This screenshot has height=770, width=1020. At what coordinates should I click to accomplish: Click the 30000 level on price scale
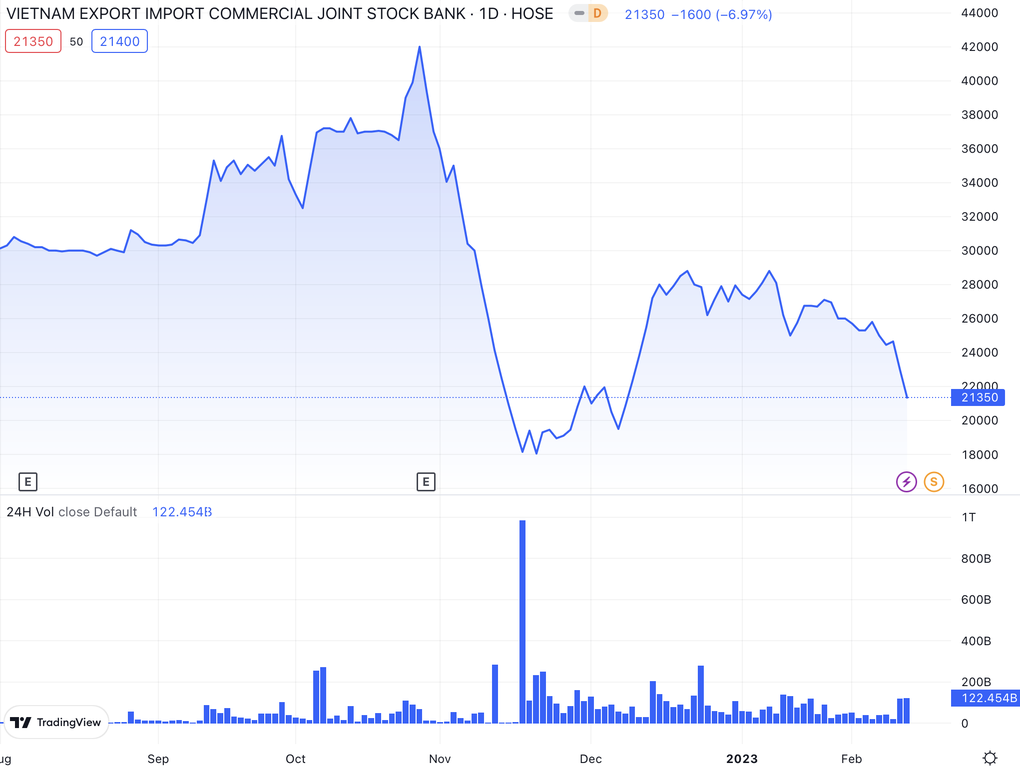point(979,250)
